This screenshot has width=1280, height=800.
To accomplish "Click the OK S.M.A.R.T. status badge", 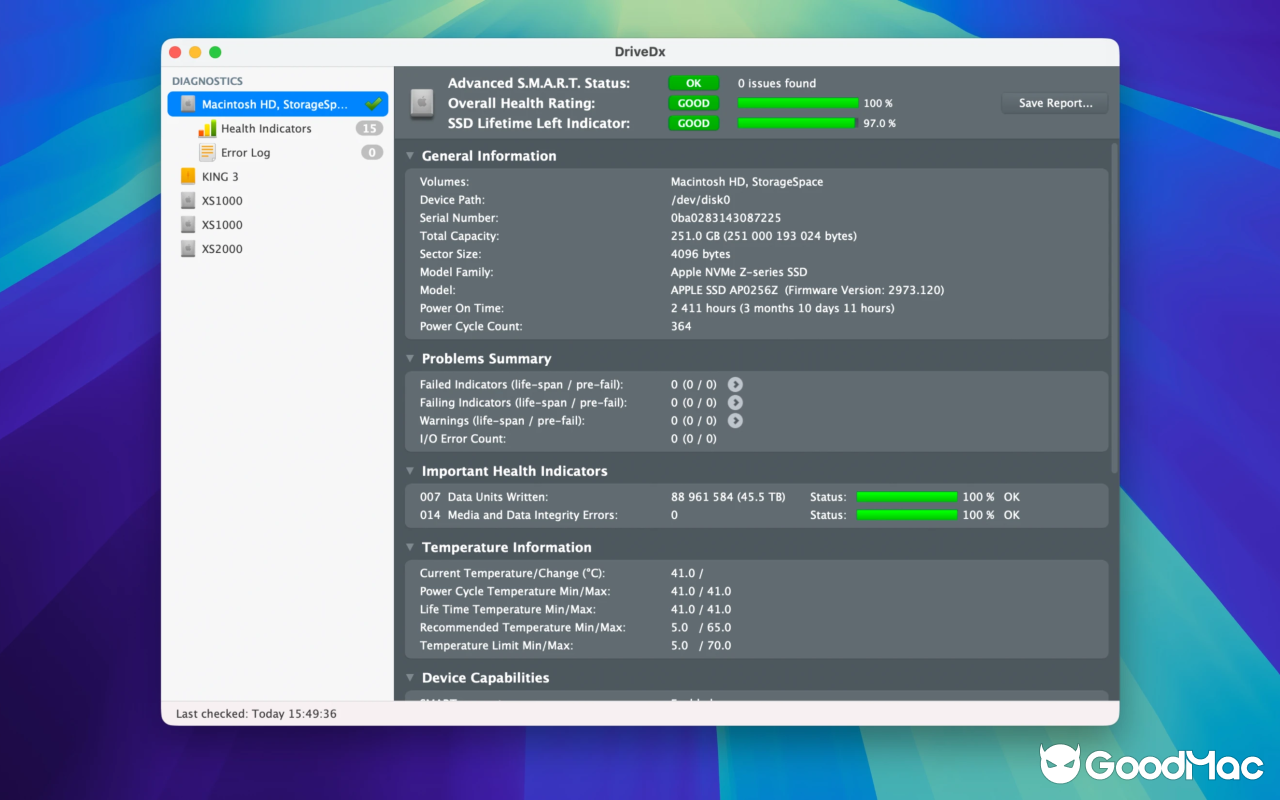I will tap(693, 83).
